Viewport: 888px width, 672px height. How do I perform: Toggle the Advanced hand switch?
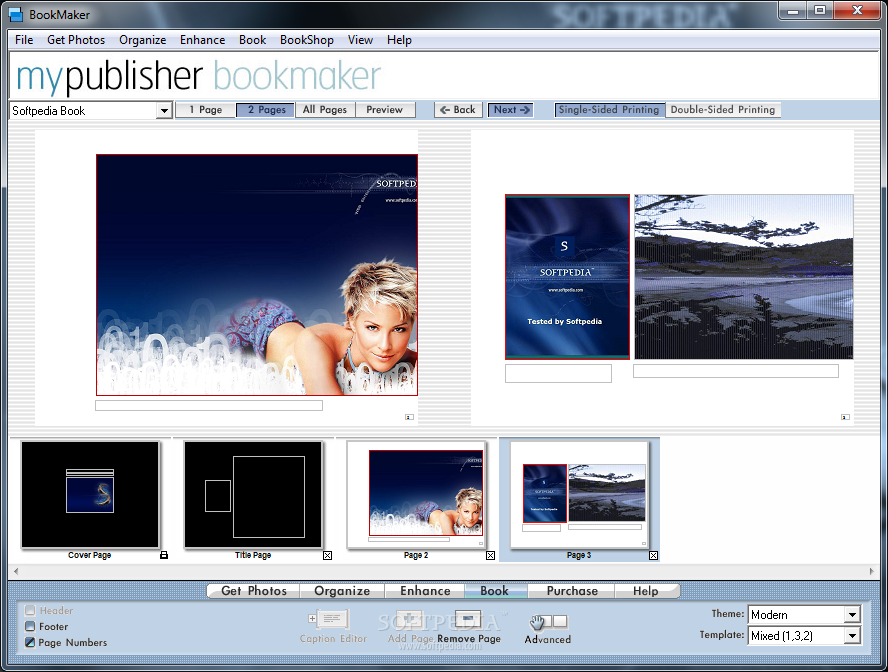pyautogui.click(x=548, y=622)
